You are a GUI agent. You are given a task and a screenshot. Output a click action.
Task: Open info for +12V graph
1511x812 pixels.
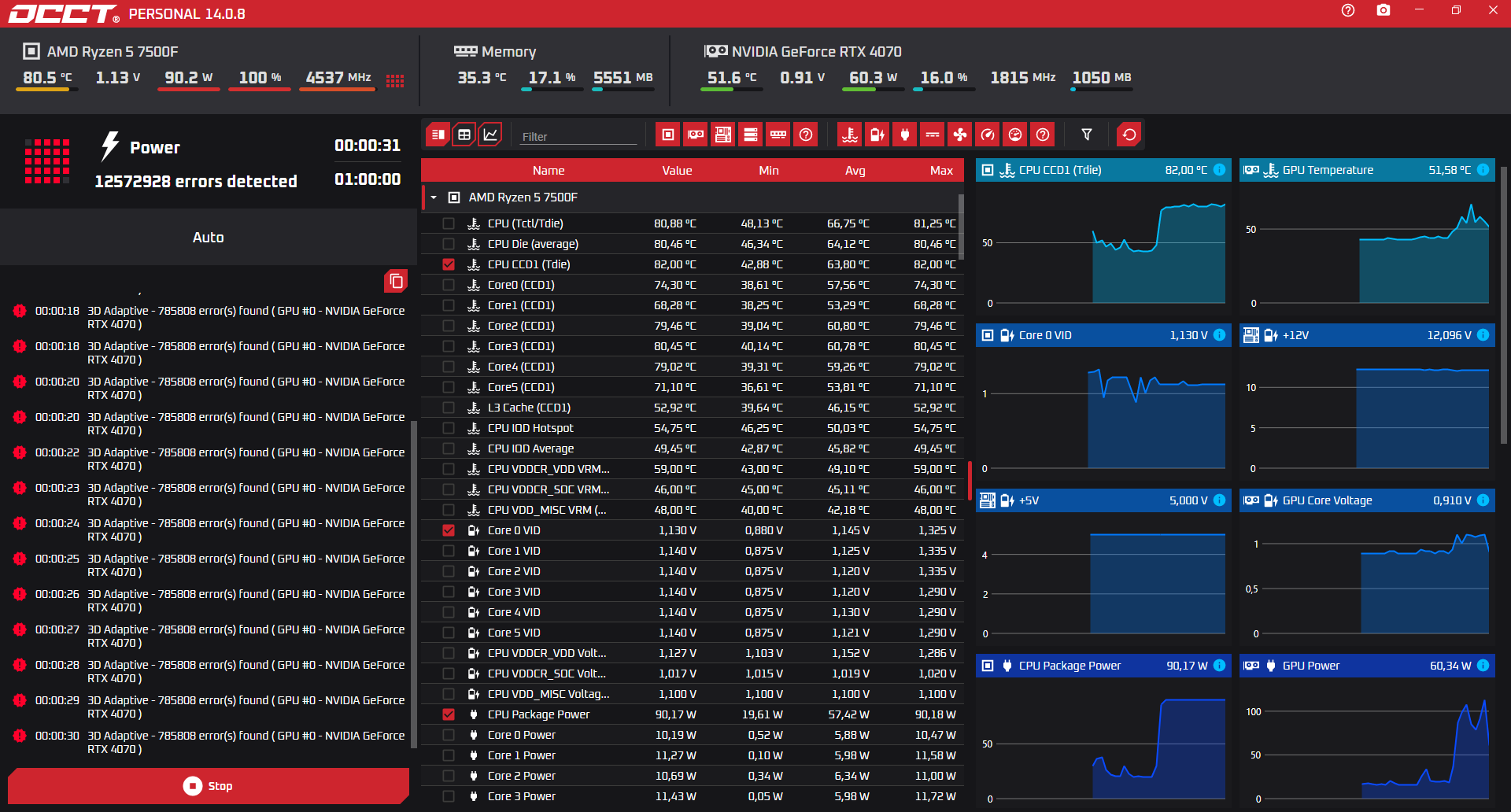1483,335
